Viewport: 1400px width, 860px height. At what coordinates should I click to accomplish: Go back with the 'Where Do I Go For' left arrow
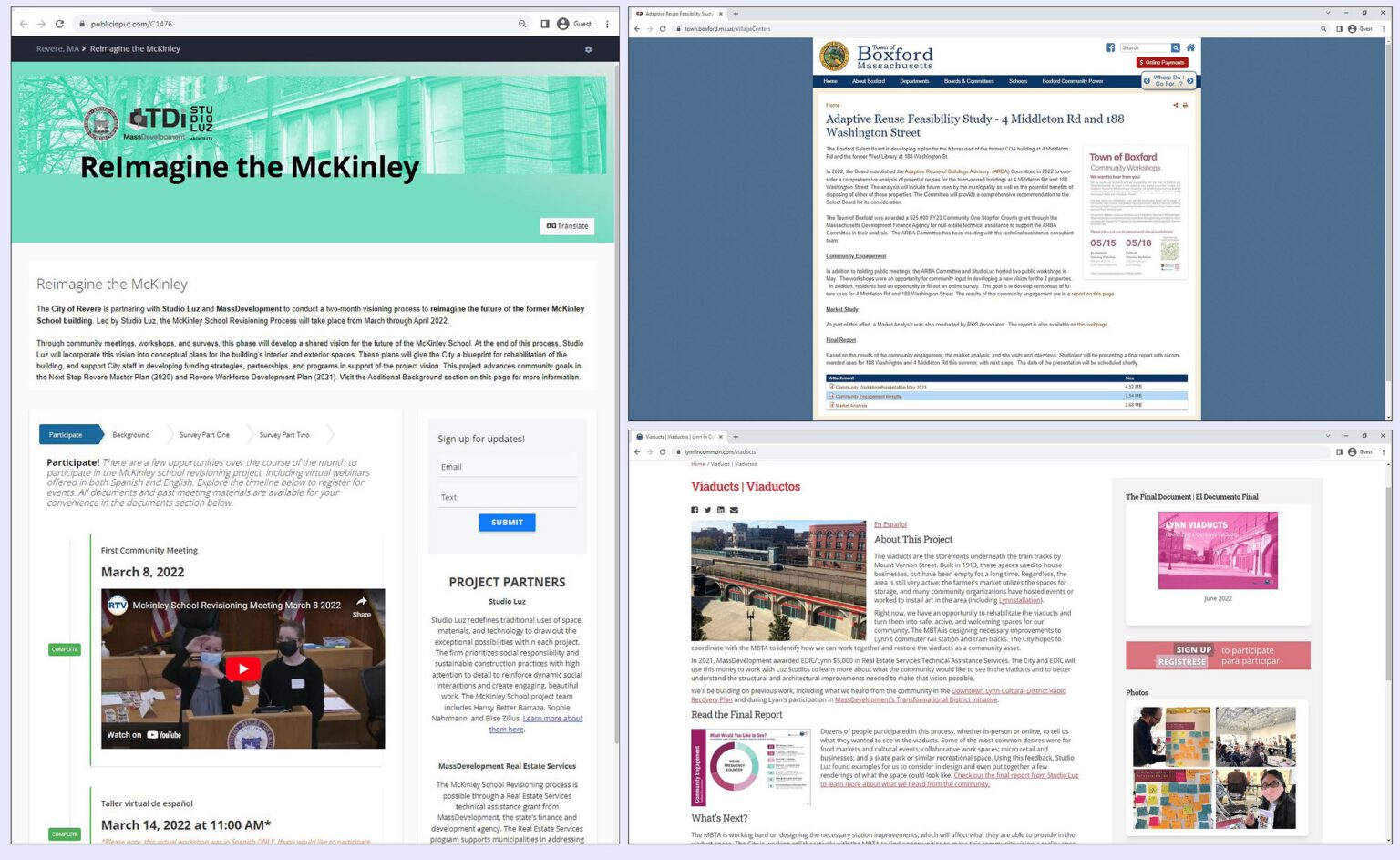1147,81
